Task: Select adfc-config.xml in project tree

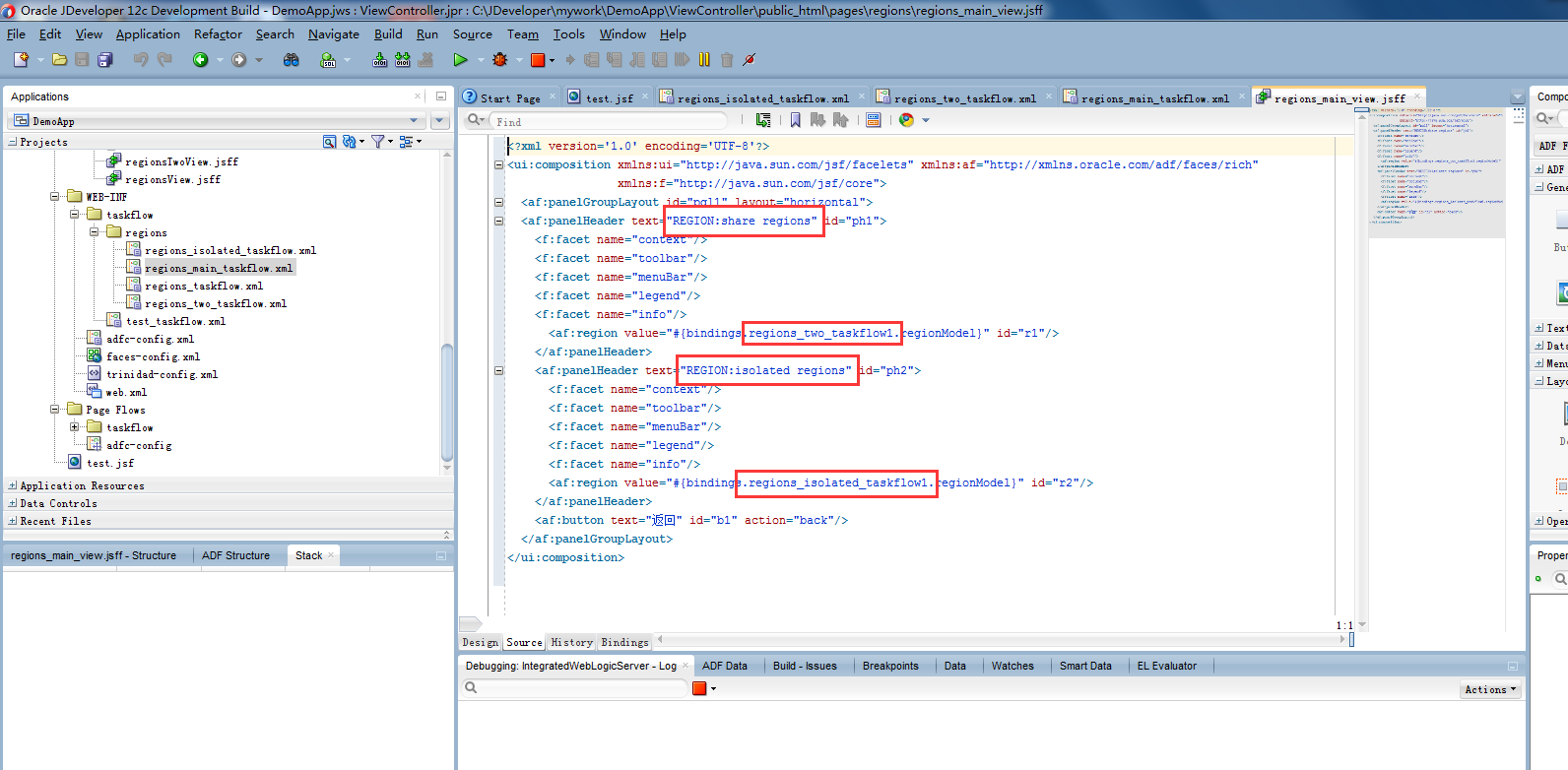Action: [x=150, y=339]
